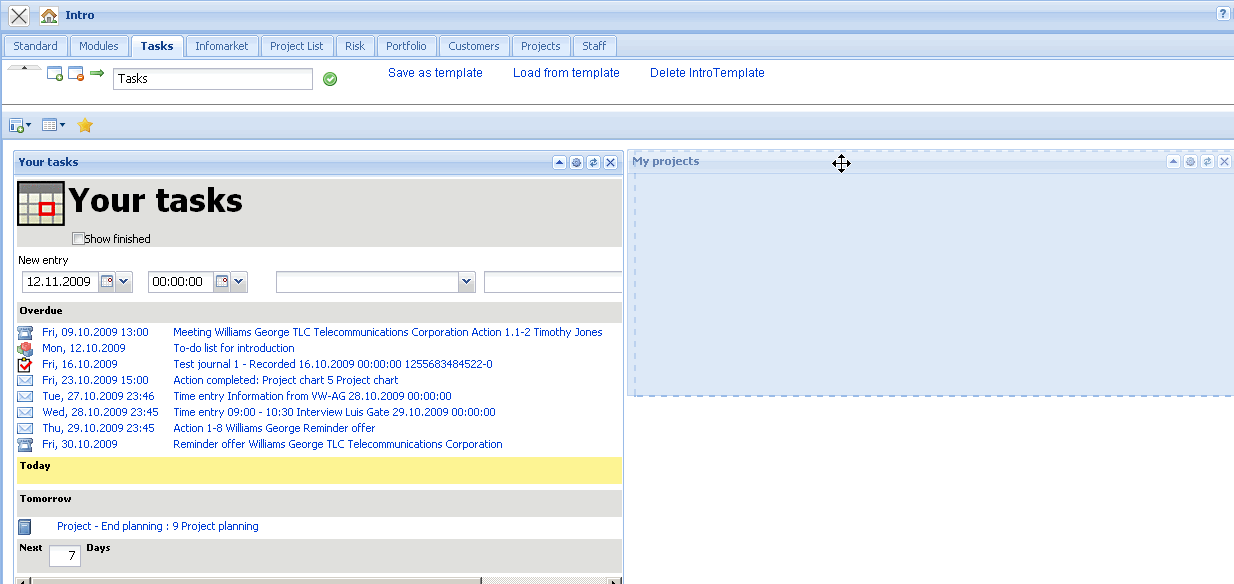Collapse the My projects panel
Screen dimensions: 1234x584
click(1172, 160)
